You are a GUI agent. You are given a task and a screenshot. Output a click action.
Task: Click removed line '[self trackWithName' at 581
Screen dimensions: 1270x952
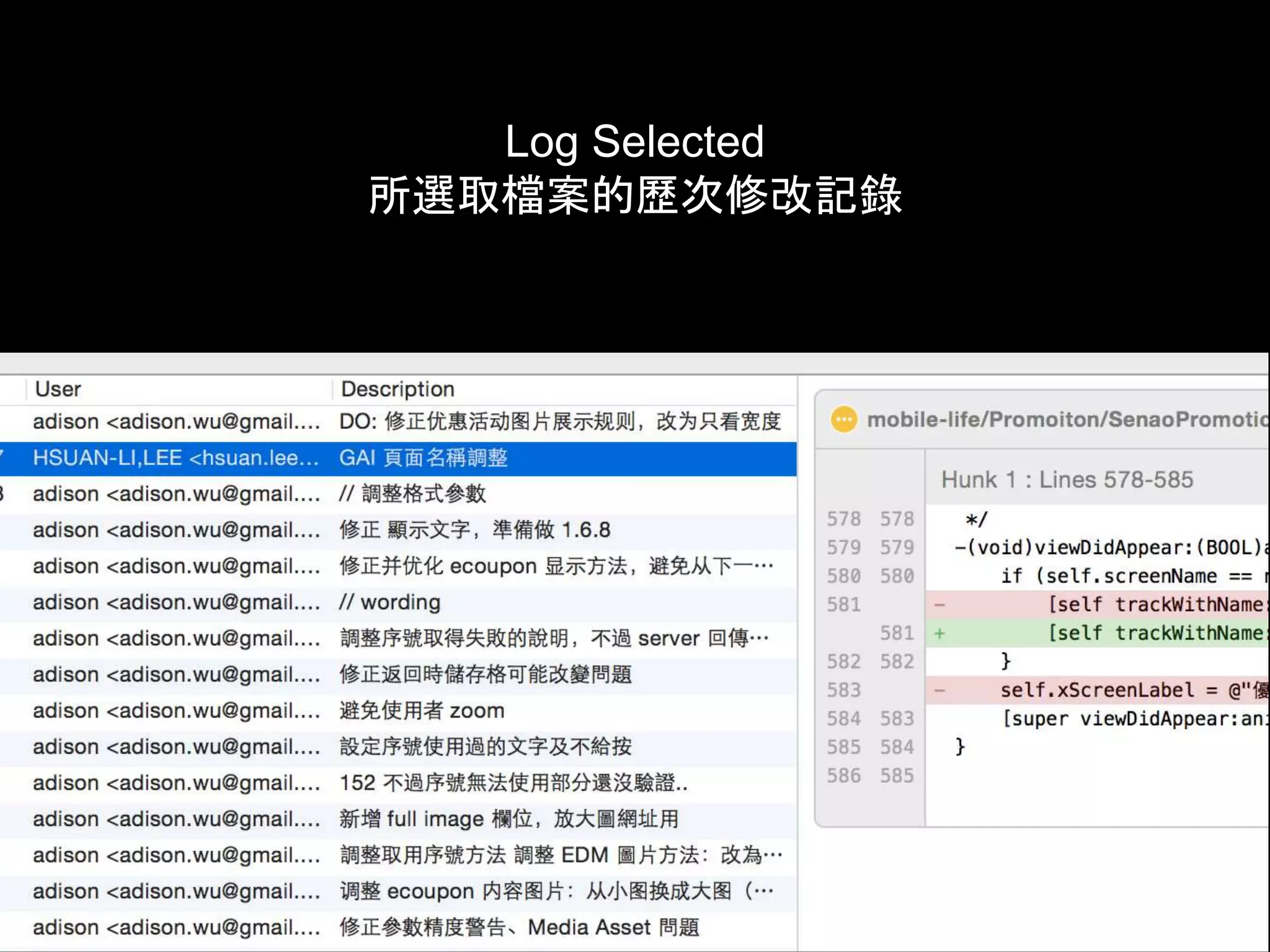[1098, 604]
